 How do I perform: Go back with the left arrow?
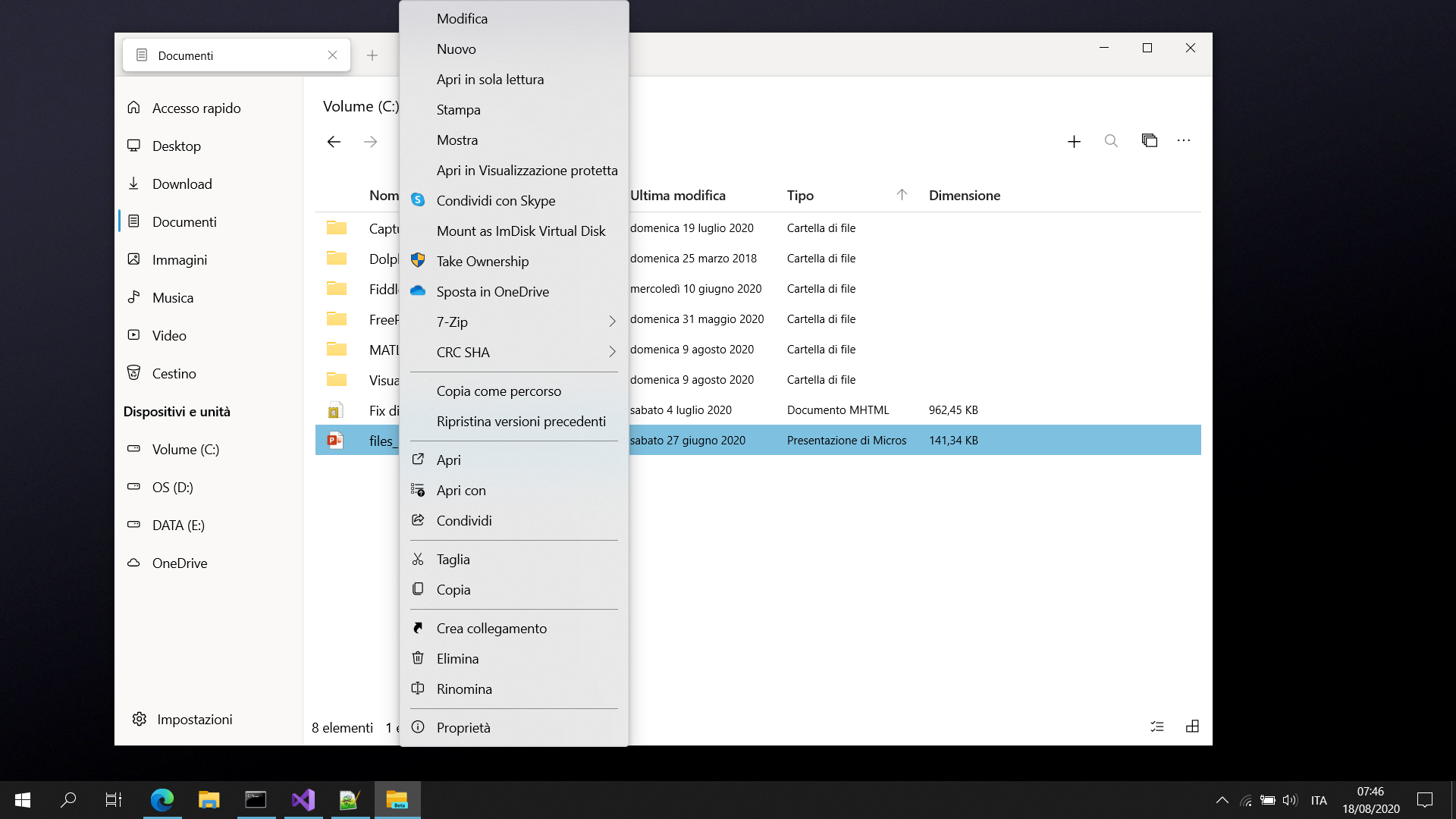point(334,142)
